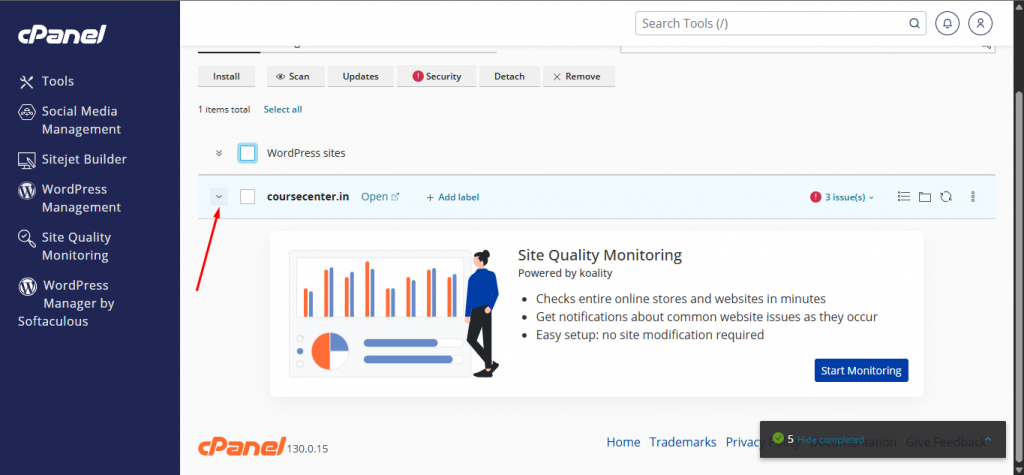Click the Tools wrench icon

coord(26,82)
